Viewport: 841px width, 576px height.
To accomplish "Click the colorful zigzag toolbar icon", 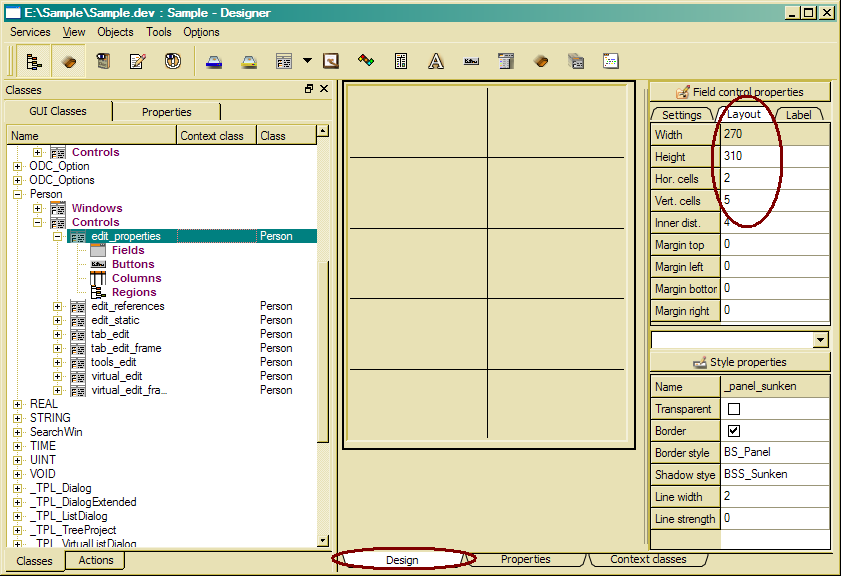I will click(x=366, y=62).
